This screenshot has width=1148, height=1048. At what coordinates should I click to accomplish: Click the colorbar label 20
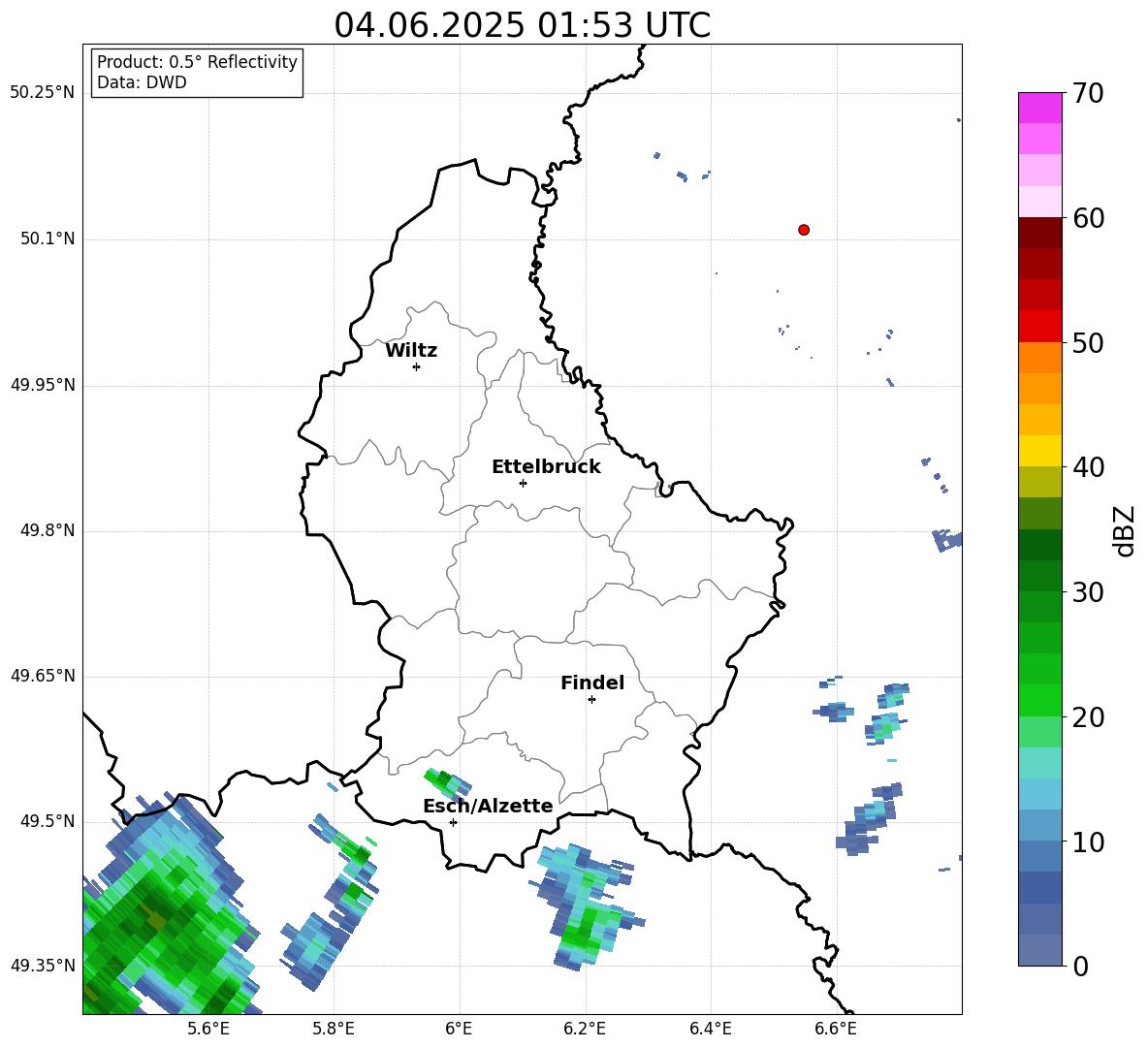[1088, 717]
